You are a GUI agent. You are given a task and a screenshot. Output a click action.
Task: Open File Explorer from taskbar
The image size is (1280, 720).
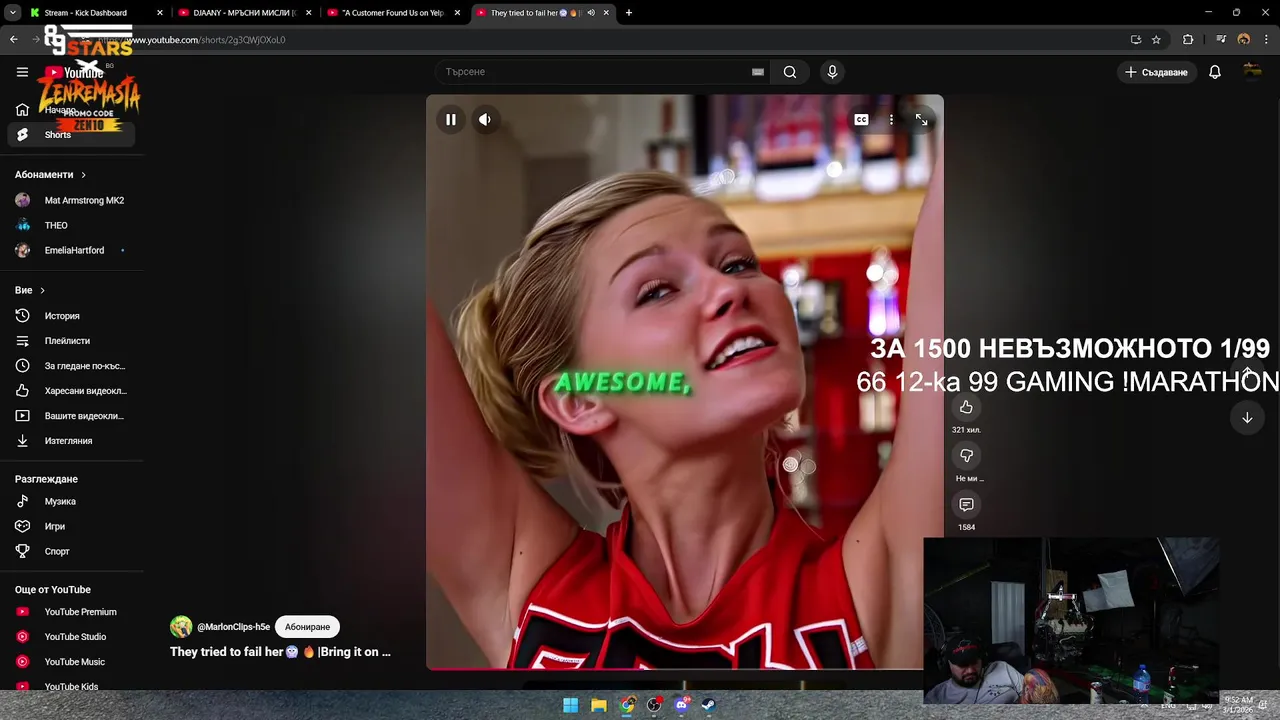598,705
